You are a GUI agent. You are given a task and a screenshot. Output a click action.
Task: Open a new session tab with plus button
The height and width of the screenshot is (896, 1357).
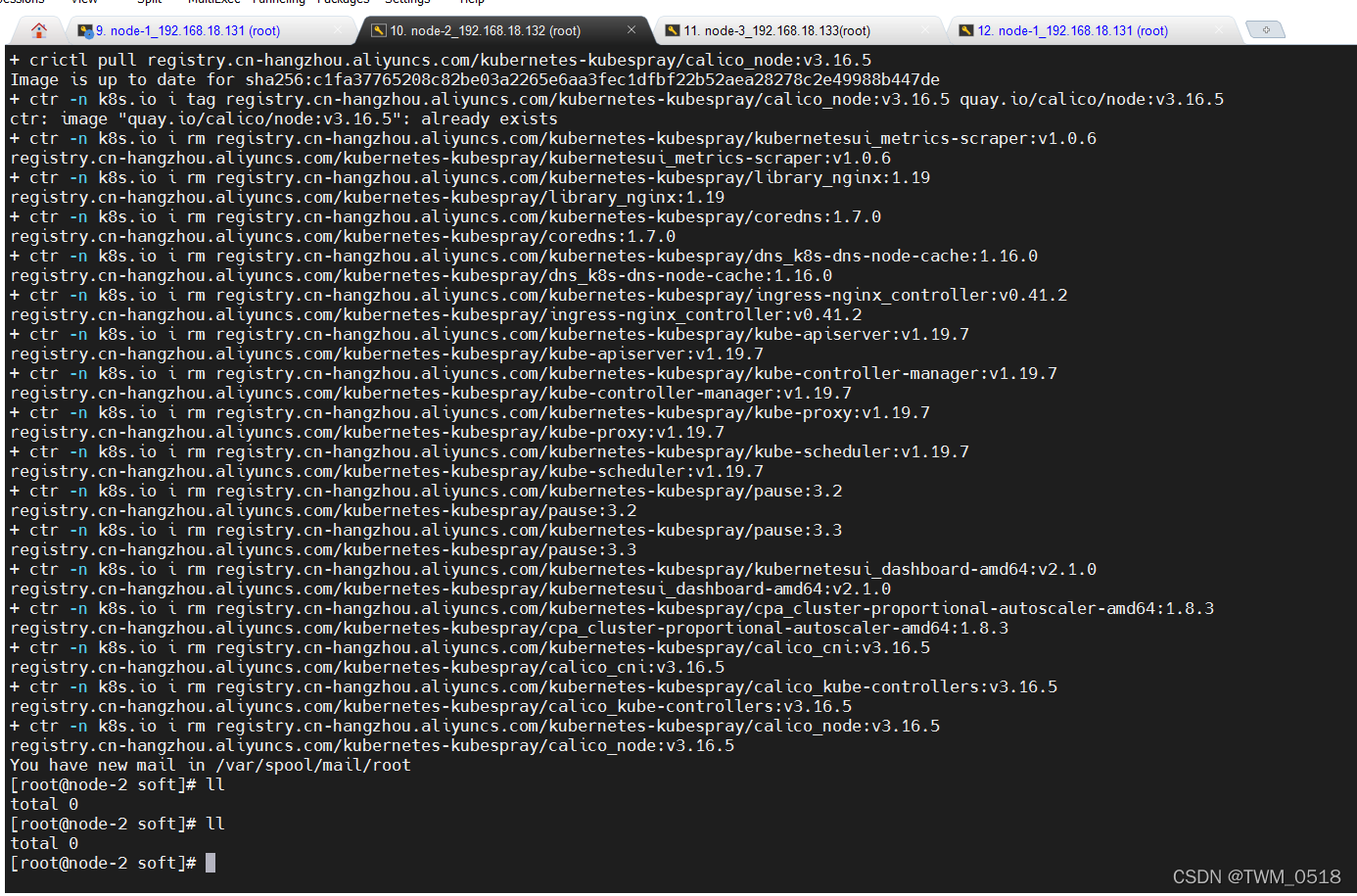tap(1265, 30)
